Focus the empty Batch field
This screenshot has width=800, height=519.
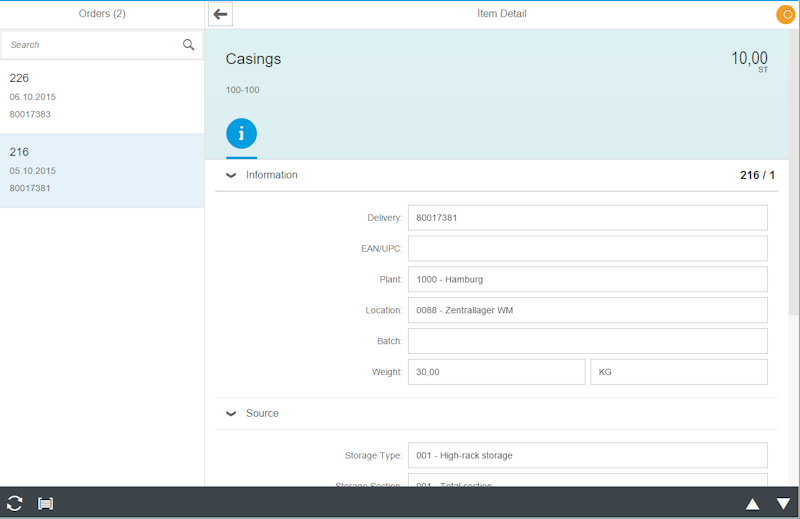[x=587, y=341]
